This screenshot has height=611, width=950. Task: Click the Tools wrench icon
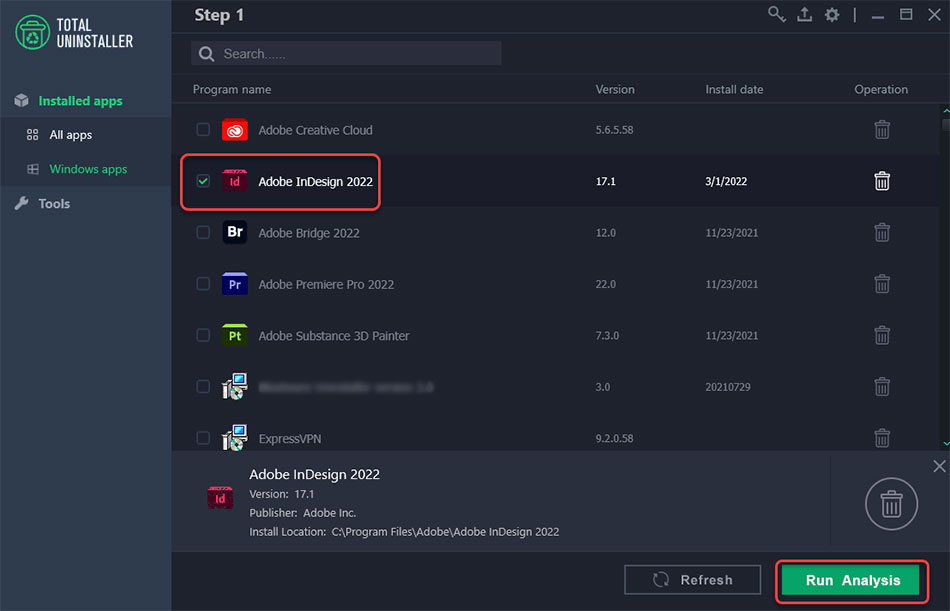[22, 204]
